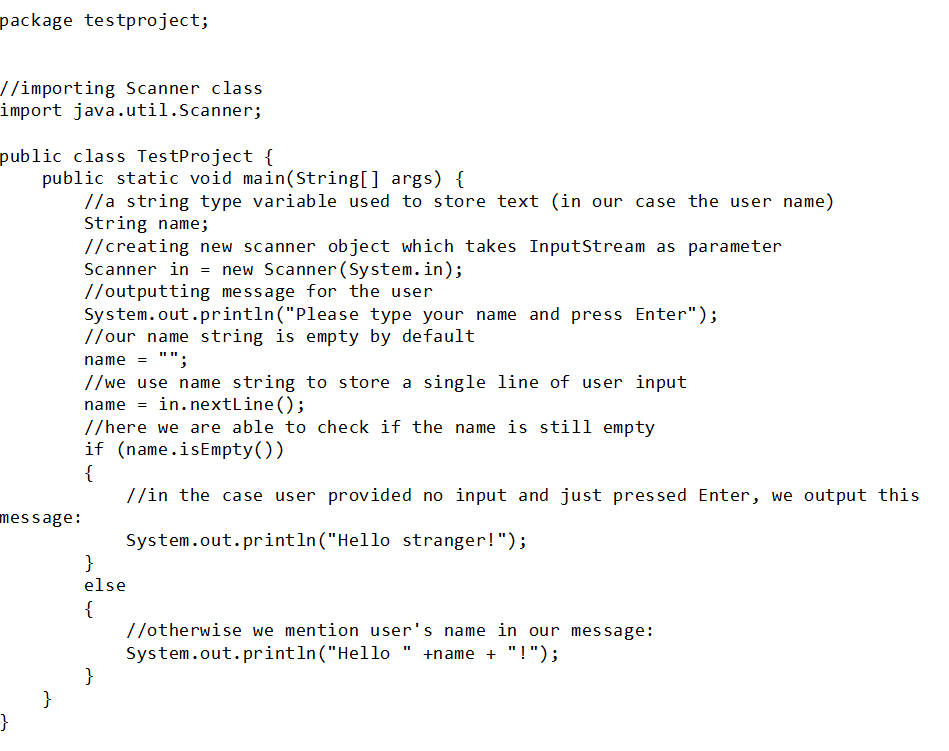Click new Scanner(System.in) expression
949x751 pixels.
(338, 269)
